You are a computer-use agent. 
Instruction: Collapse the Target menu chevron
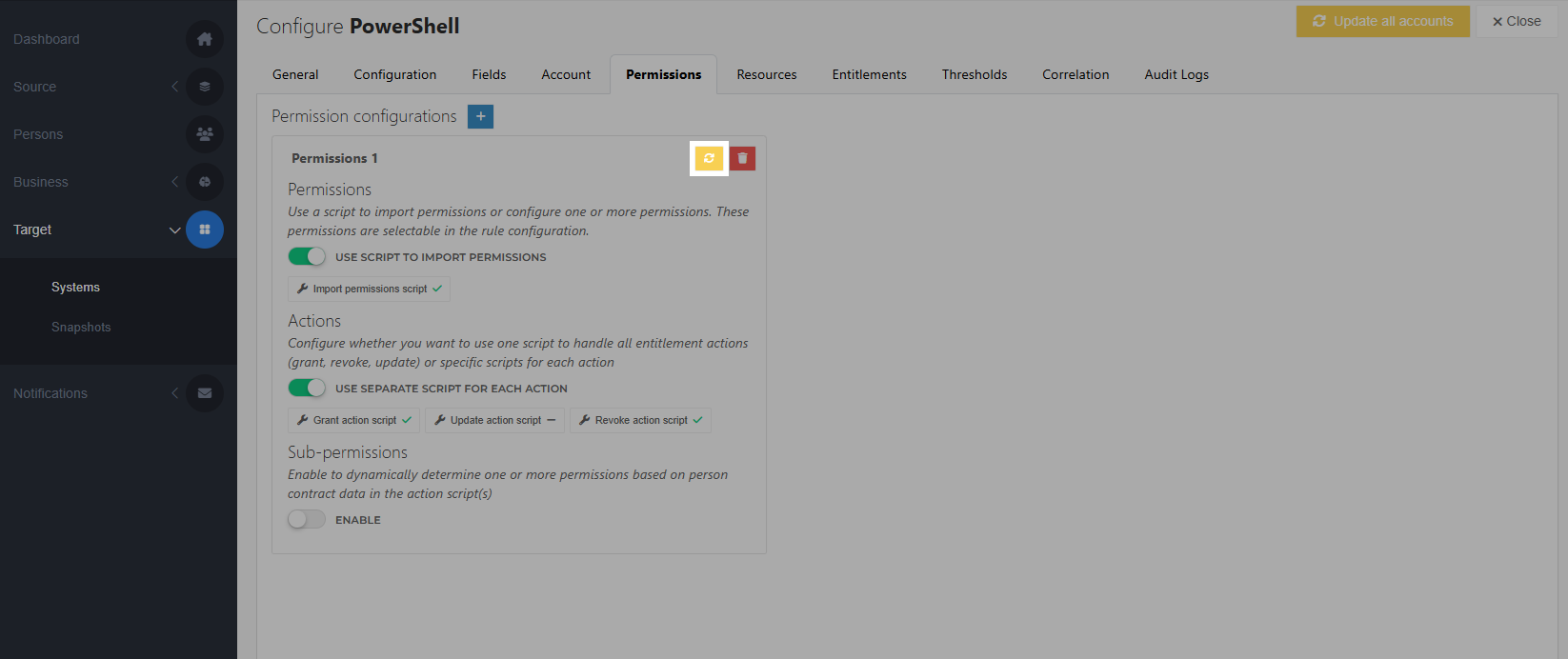[174, 230]
